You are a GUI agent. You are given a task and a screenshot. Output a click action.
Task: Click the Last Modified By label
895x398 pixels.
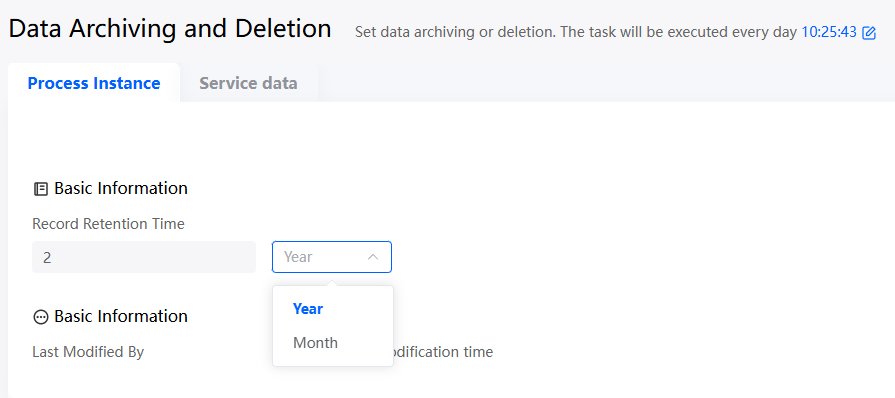coord(88,352)
